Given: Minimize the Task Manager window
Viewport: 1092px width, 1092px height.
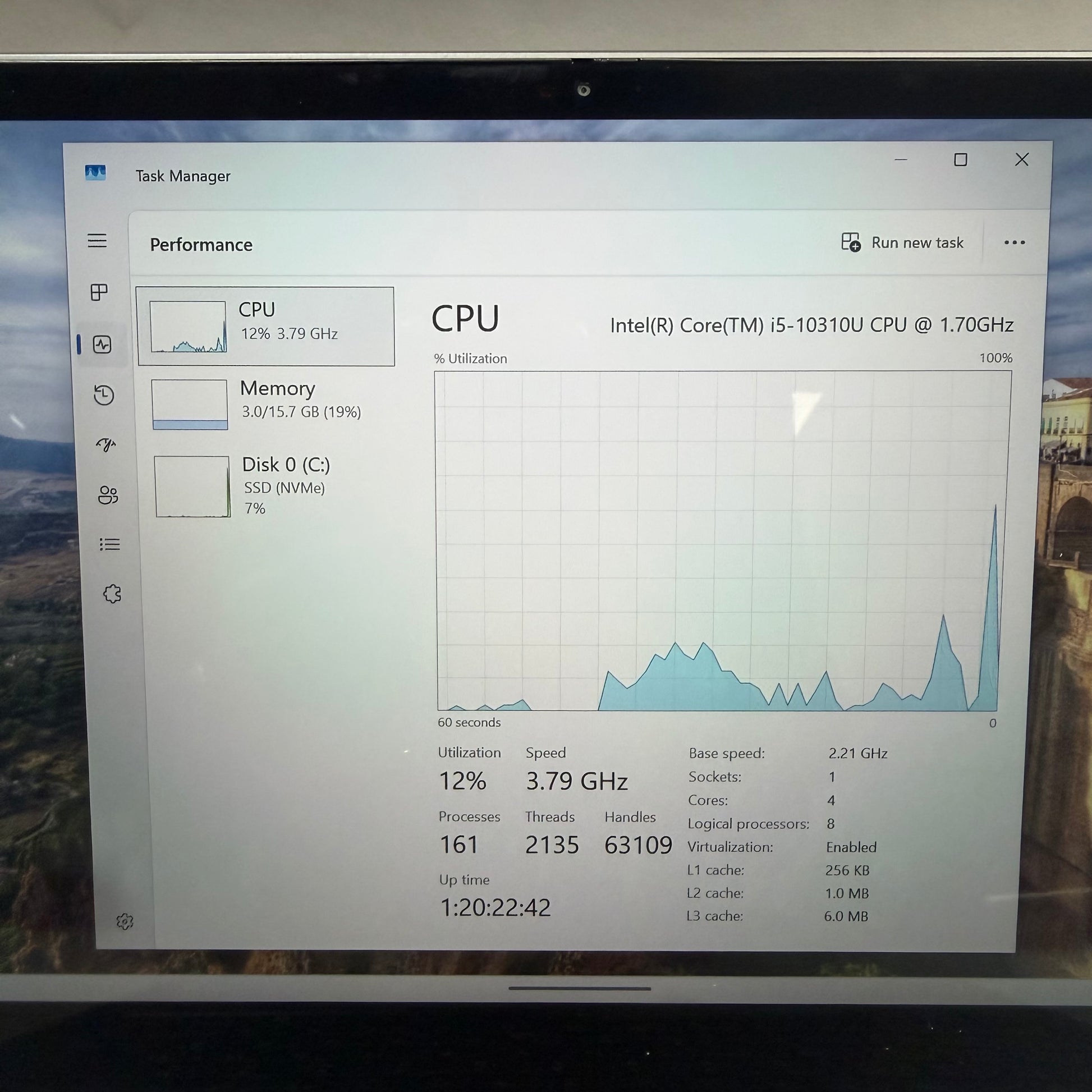Looking at the screenshot, I should click(901, 160).
